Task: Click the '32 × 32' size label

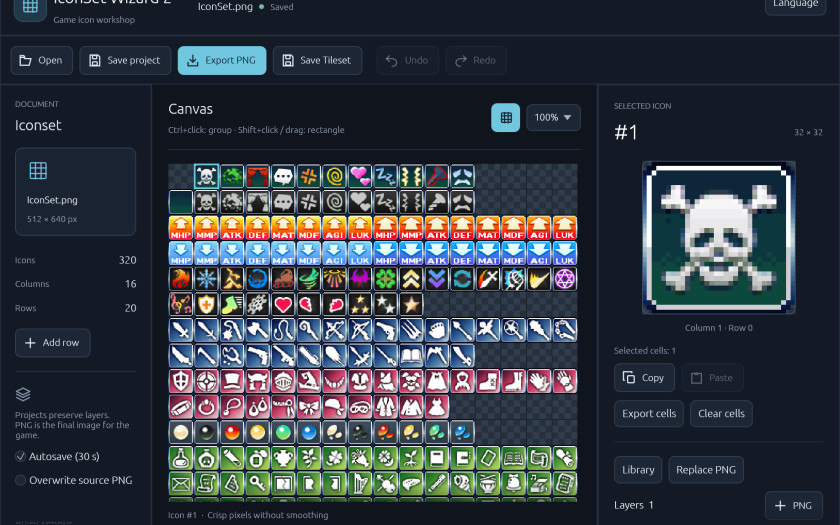Action: tap(808, 132)
